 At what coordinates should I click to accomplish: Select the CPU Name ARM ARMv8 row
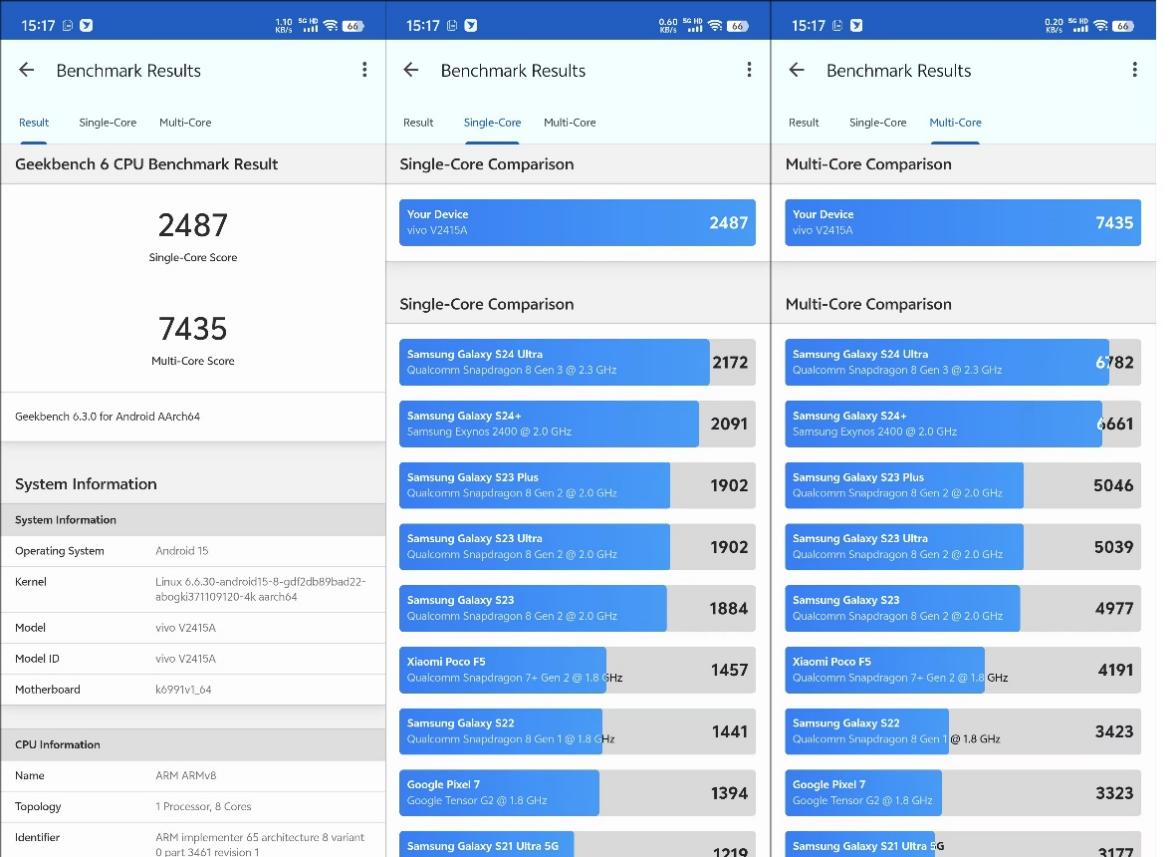click(193, 775)
